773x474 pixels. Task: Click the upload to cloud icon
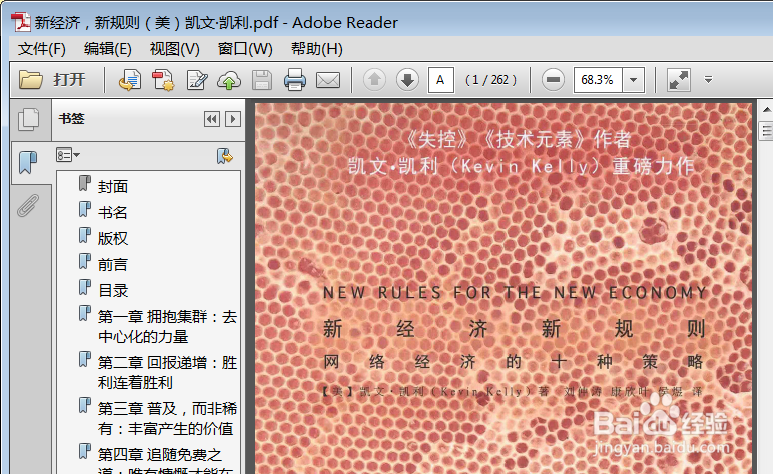point(229,80)
